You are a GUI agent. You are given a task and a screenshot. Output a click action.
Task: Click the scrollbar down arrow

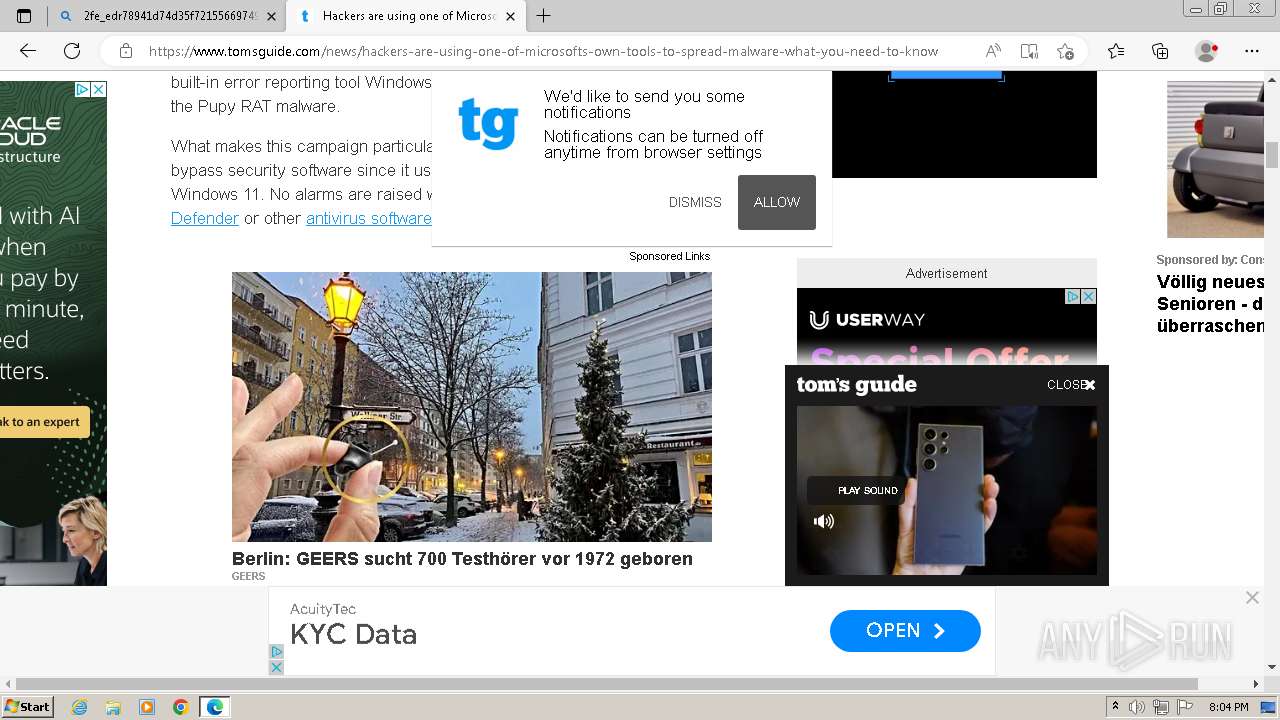coord(1272,667)
